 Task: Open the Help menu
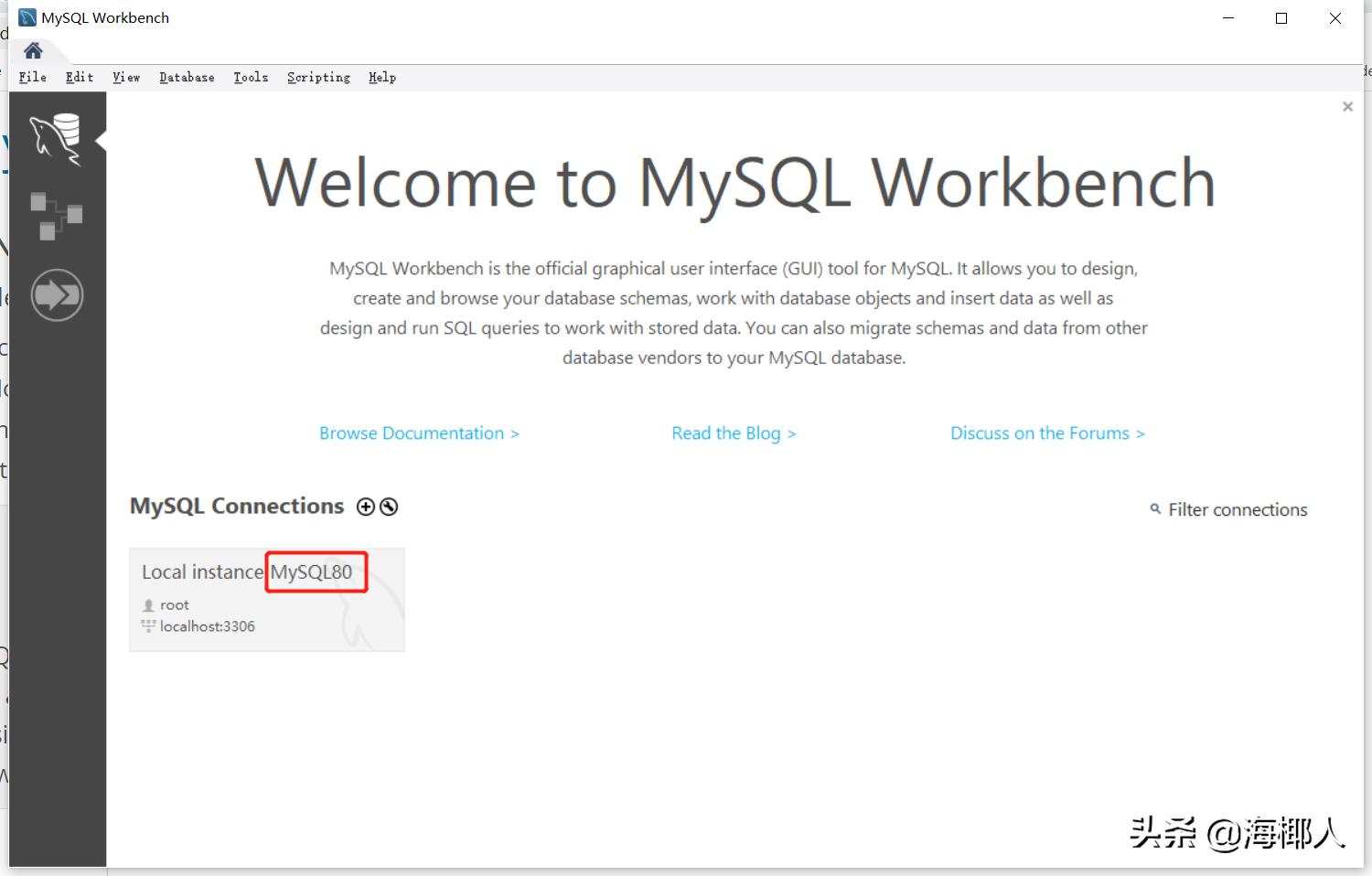pyautogui.click(x=382, y=78)
